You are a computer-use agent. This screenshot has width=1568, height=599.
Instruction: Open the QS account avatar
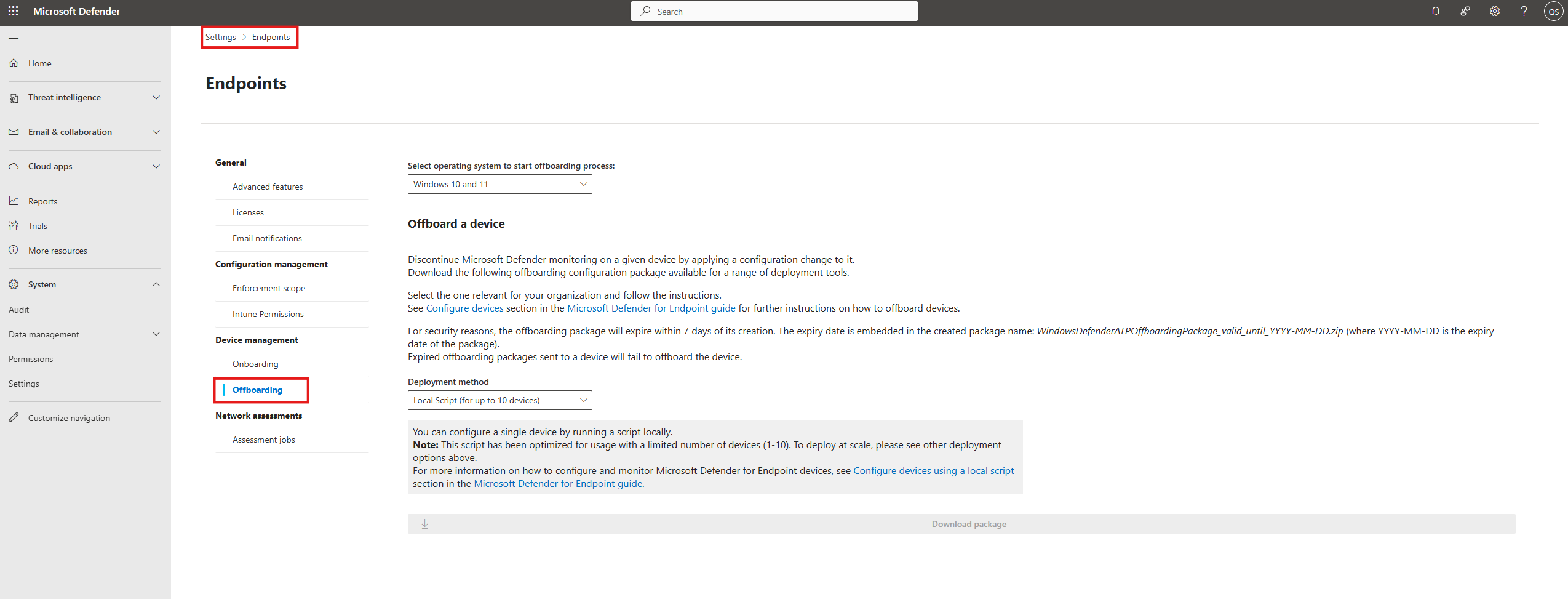coord(1554,11)
